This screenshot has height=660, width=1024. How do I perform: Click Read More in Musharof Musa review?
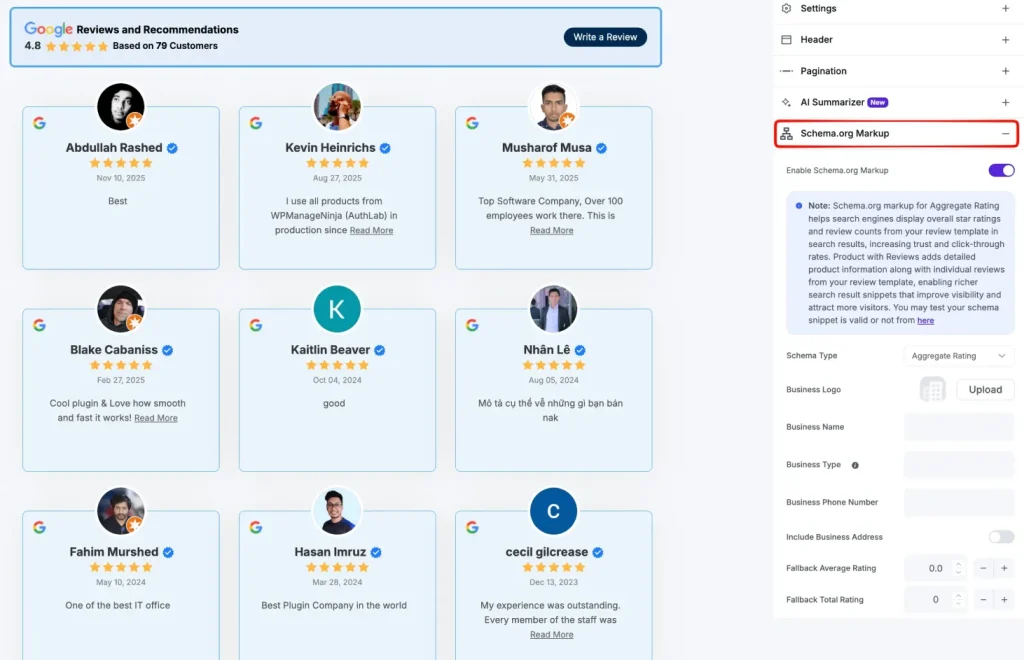pos(551,230)
